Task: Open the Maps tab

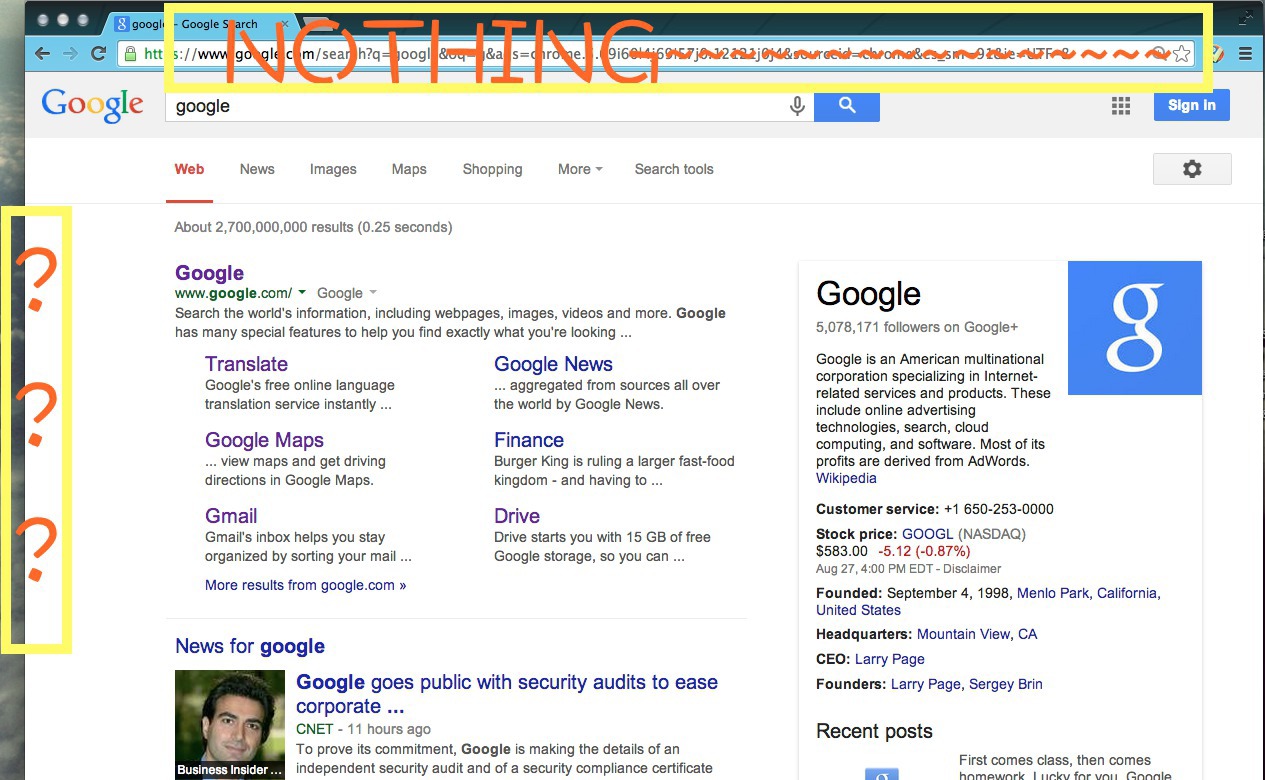Action: tap(409, 169)
